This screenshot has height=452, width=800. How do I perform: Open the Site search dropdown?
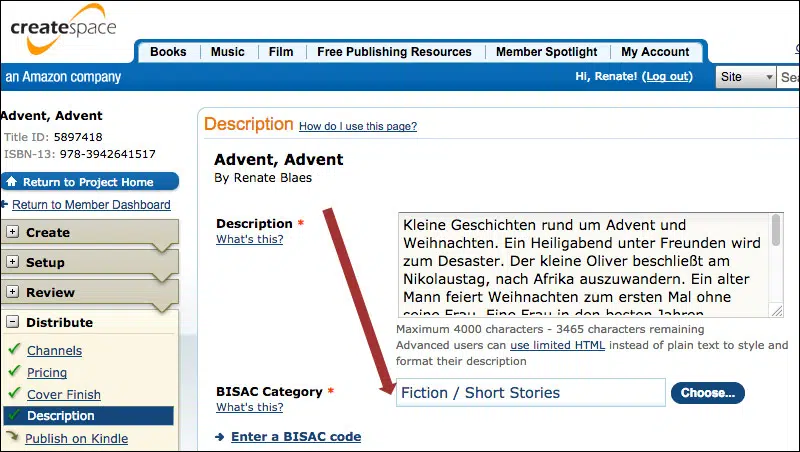pyautogui.click(x=746, y=77)
